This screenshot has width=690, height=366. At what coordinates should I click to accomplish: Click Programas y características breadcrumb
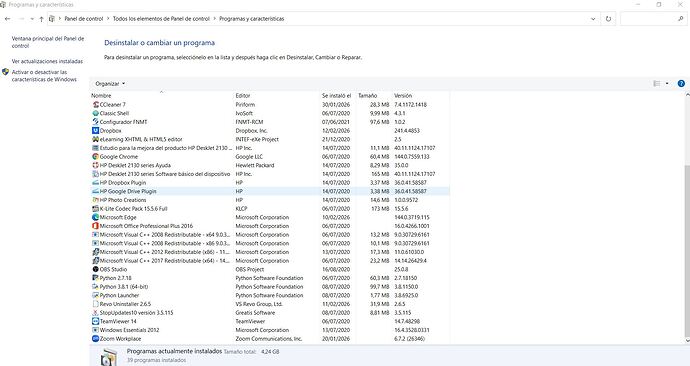pyautogui.click(x=252, y=19)
